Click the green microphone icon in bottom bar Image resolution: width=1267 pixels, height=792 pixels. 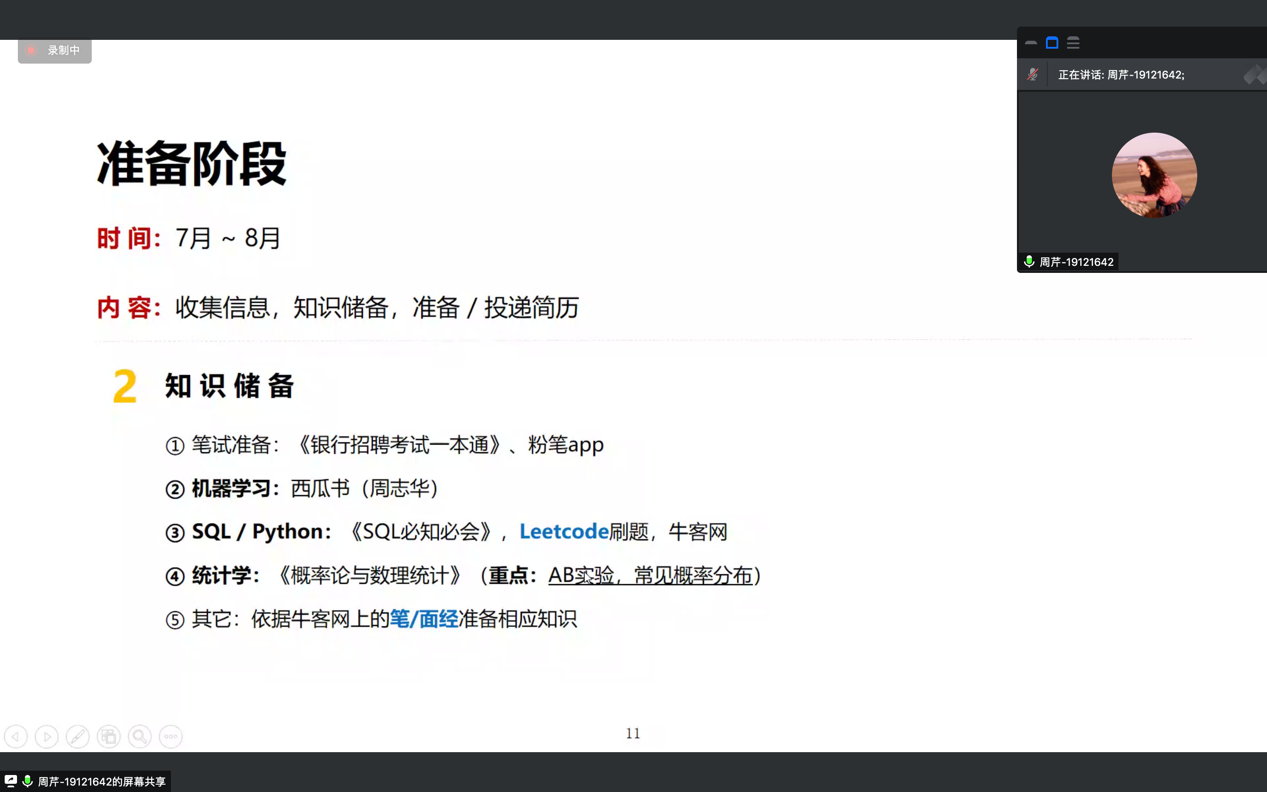click(x=27, y=781)
